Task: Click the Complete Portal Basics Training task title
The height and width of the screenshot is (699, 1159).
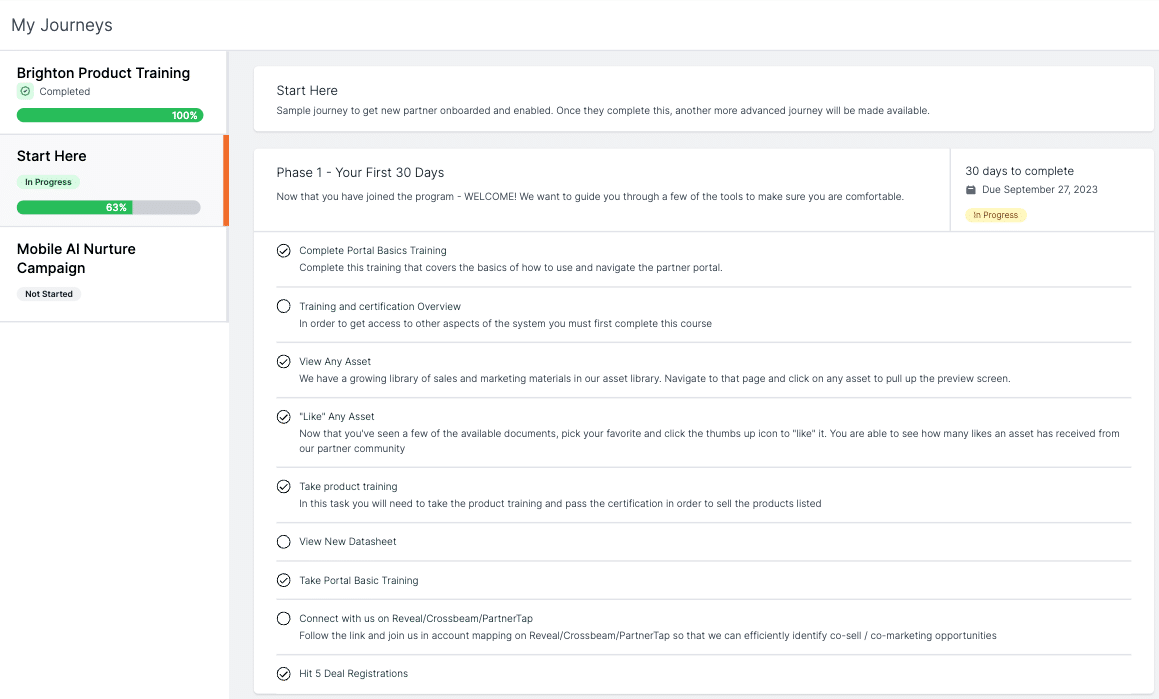Action: (373, 250)
